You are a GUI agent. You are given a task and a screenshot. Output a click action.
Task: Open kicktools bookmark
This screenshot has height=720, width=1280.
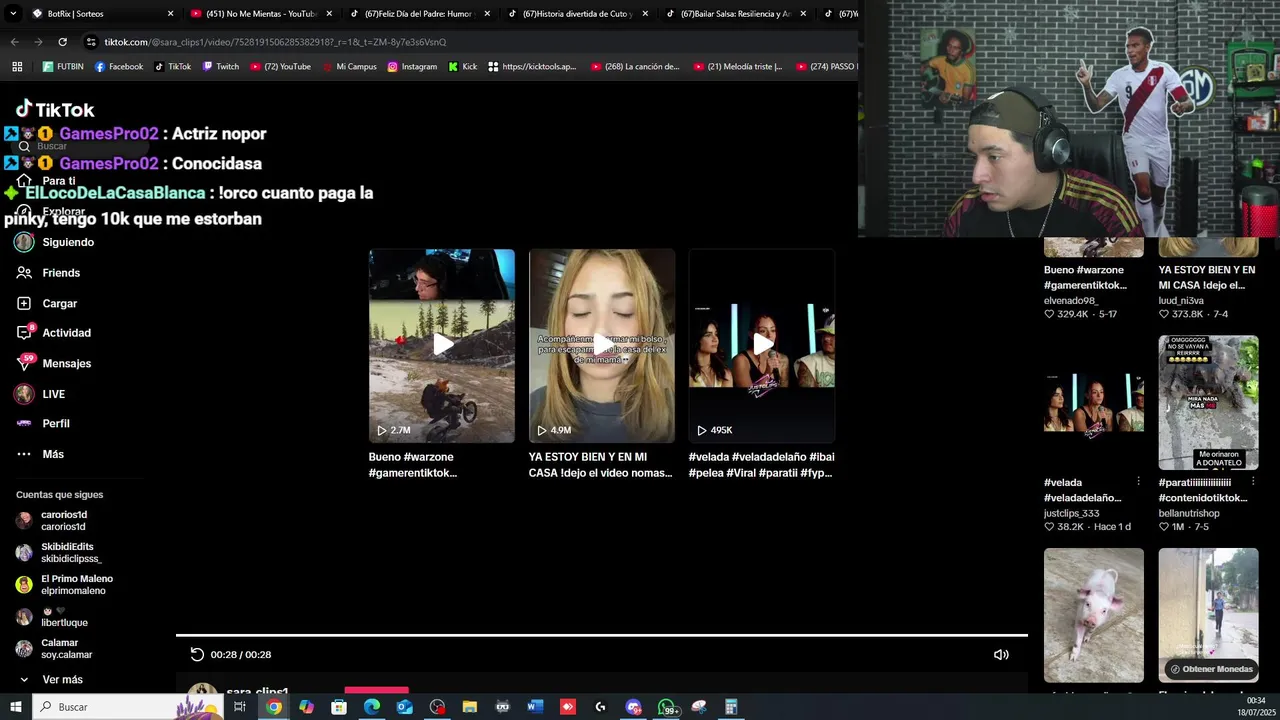pos(532,67)
